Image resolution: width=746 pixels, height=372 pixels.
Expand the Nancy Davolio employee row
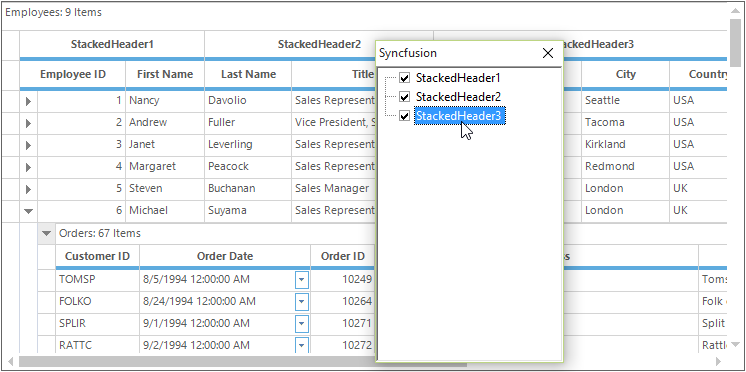[x=29, y=101]
